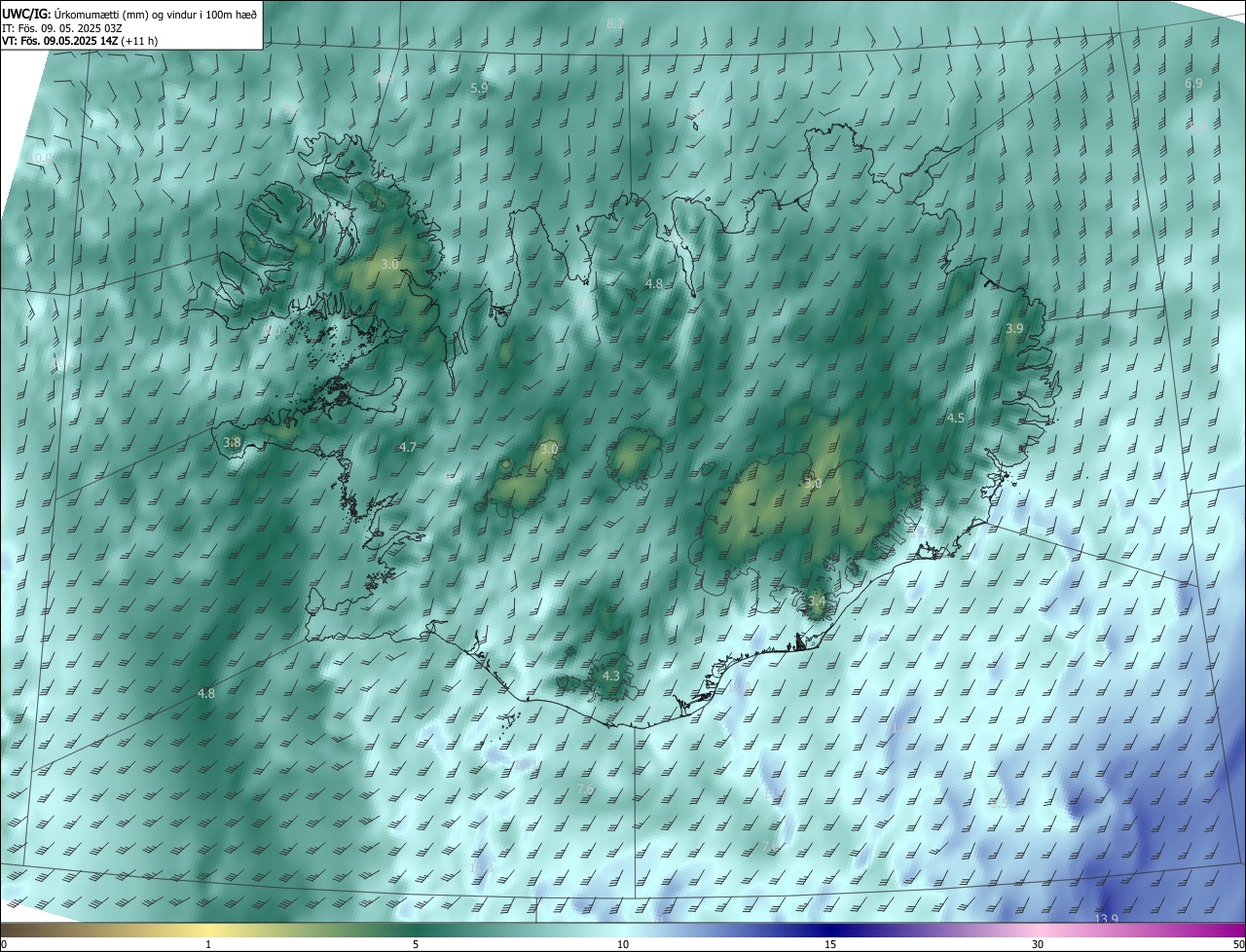Click the 4.8 label over the southwest ocean

(206, 694)
